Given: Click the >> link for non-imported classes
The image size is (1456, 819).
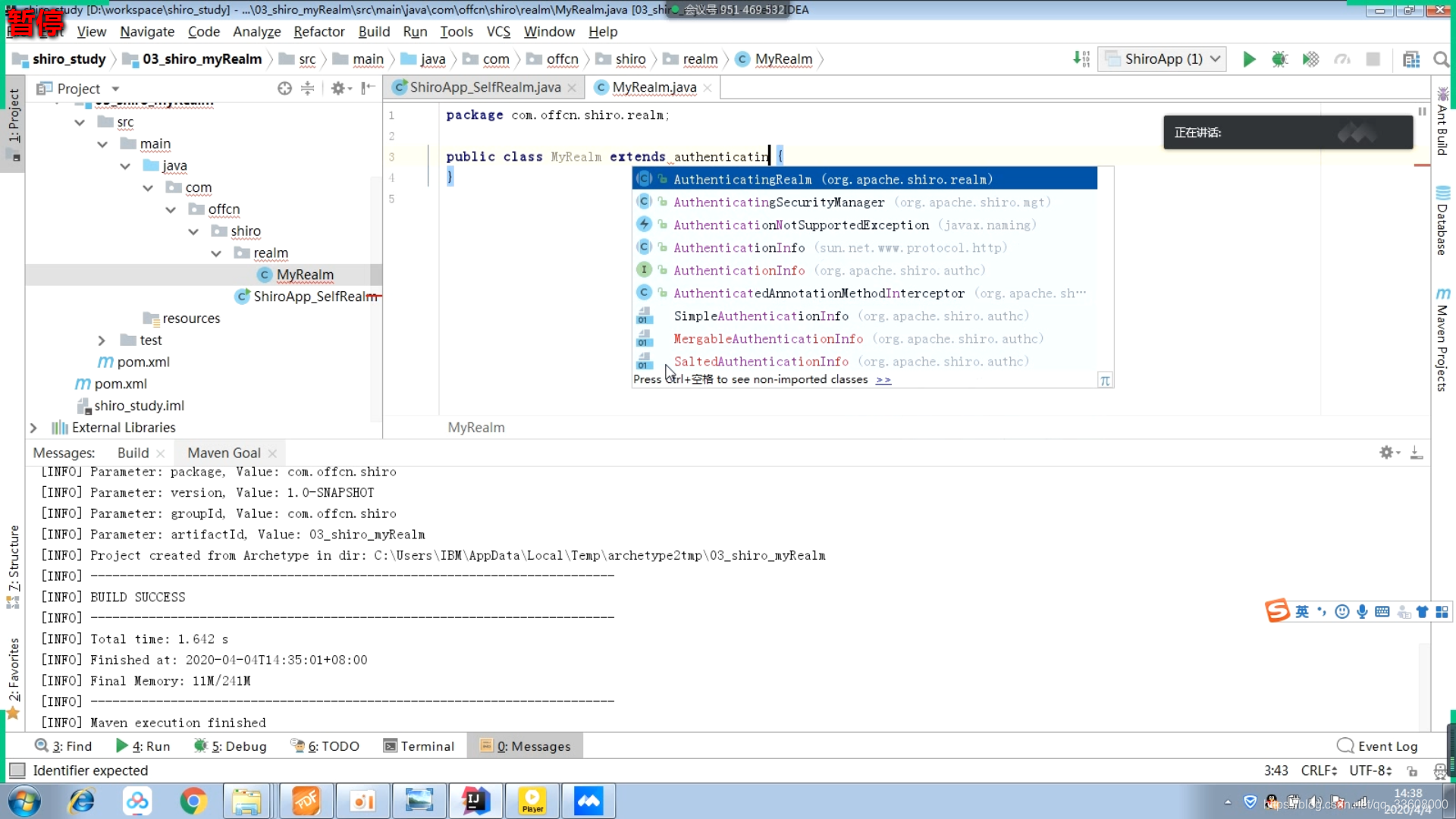Looking at the screenshot, I should point(883,380).
